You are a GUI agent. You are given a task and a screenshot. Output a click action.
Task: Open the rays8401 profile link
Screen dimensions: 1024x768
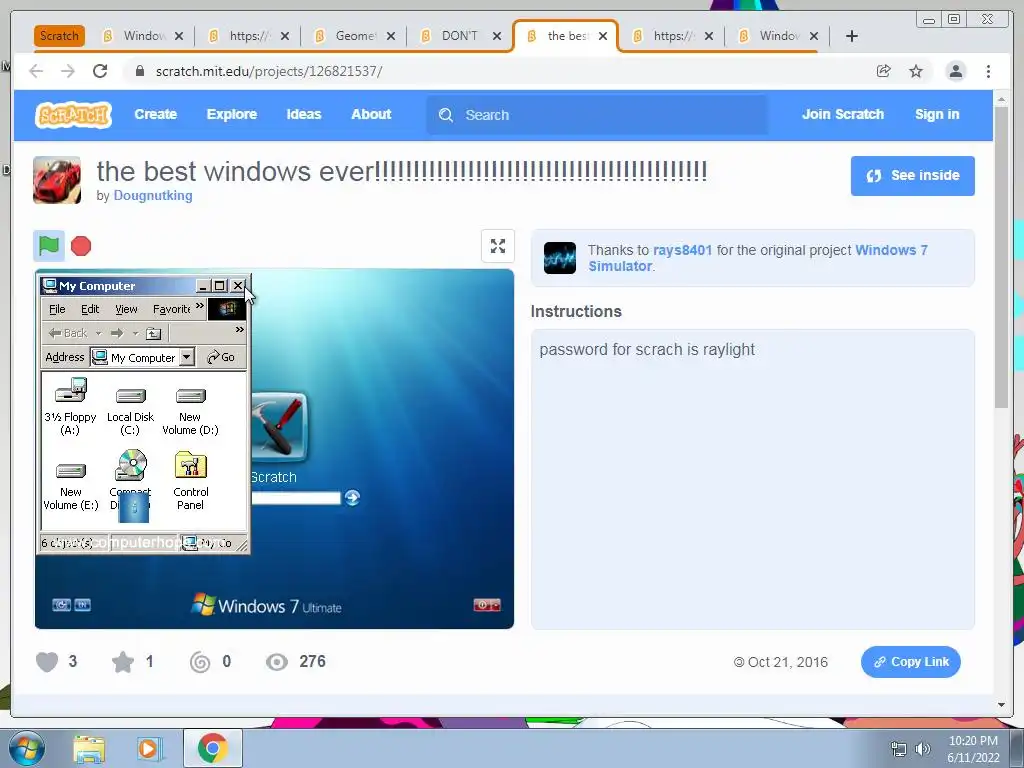pyautogui.click(x=682, y=250)
